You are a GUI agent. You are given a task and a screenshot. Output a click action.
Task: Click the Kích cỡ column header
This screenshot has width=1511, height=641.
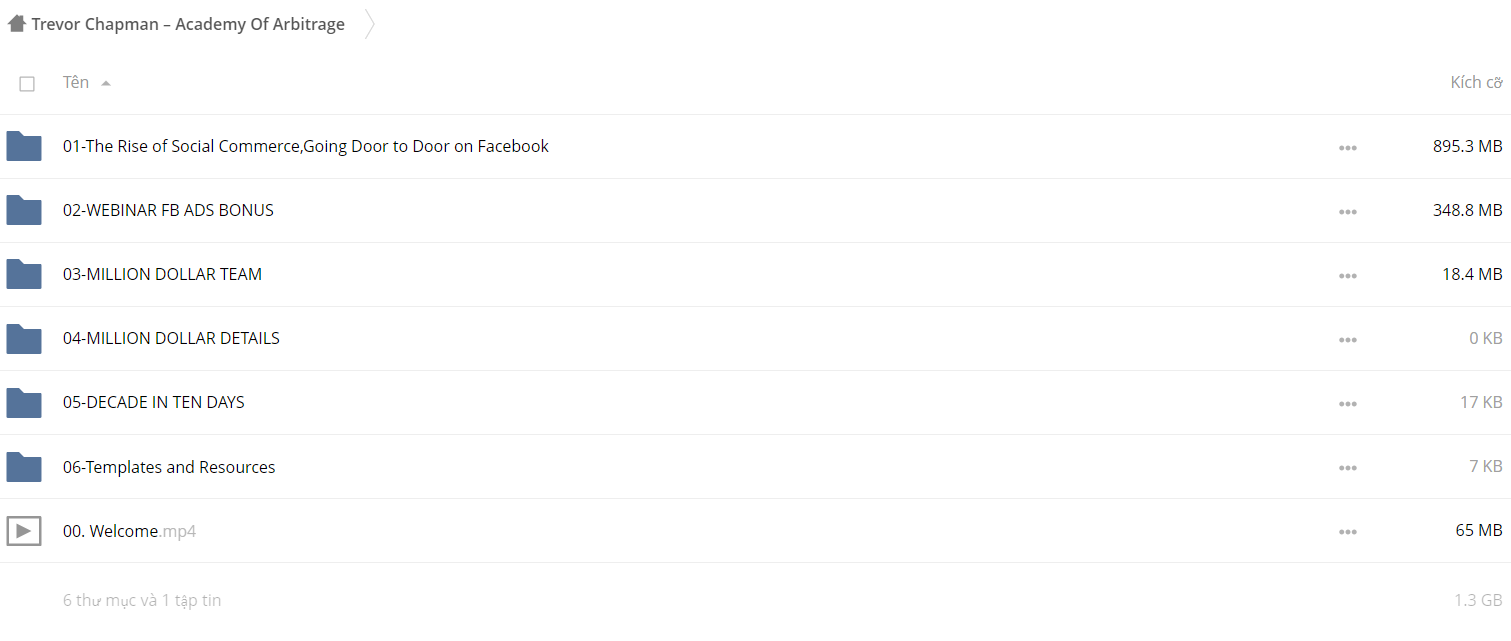(1476, 82)
